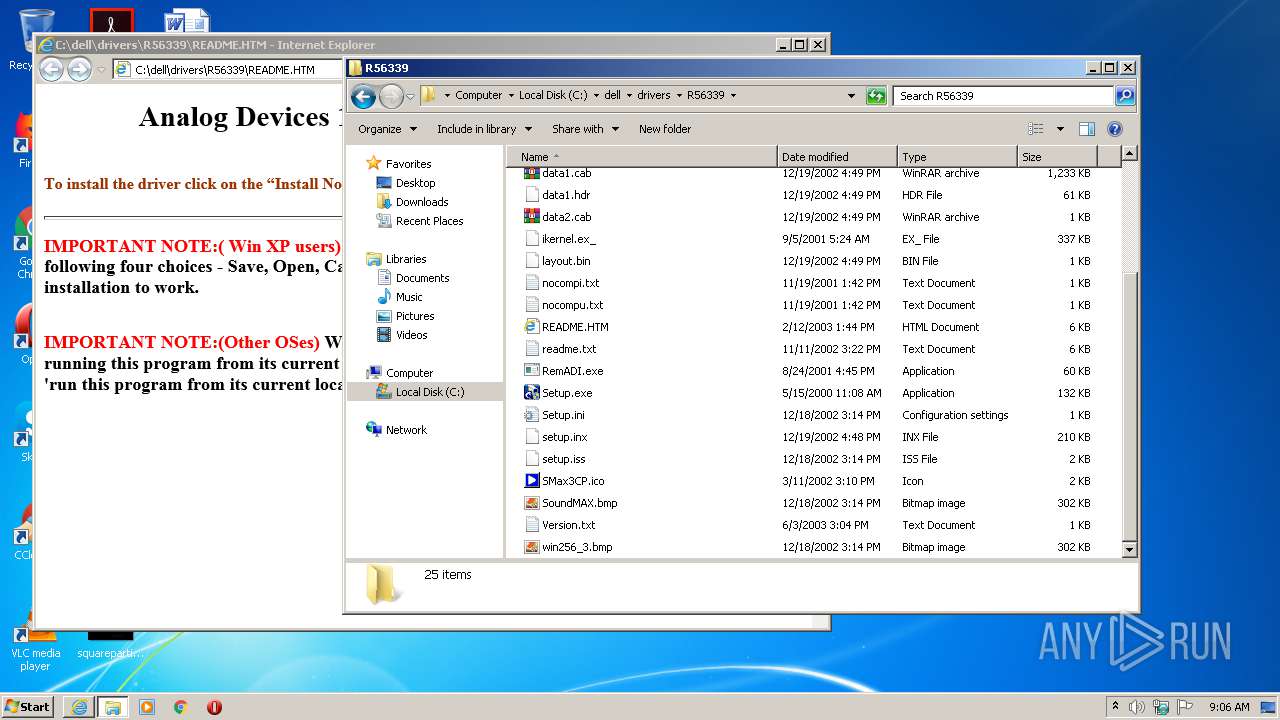
Task: Open Recent Places in navigation pane
Action: pos(429,221)
